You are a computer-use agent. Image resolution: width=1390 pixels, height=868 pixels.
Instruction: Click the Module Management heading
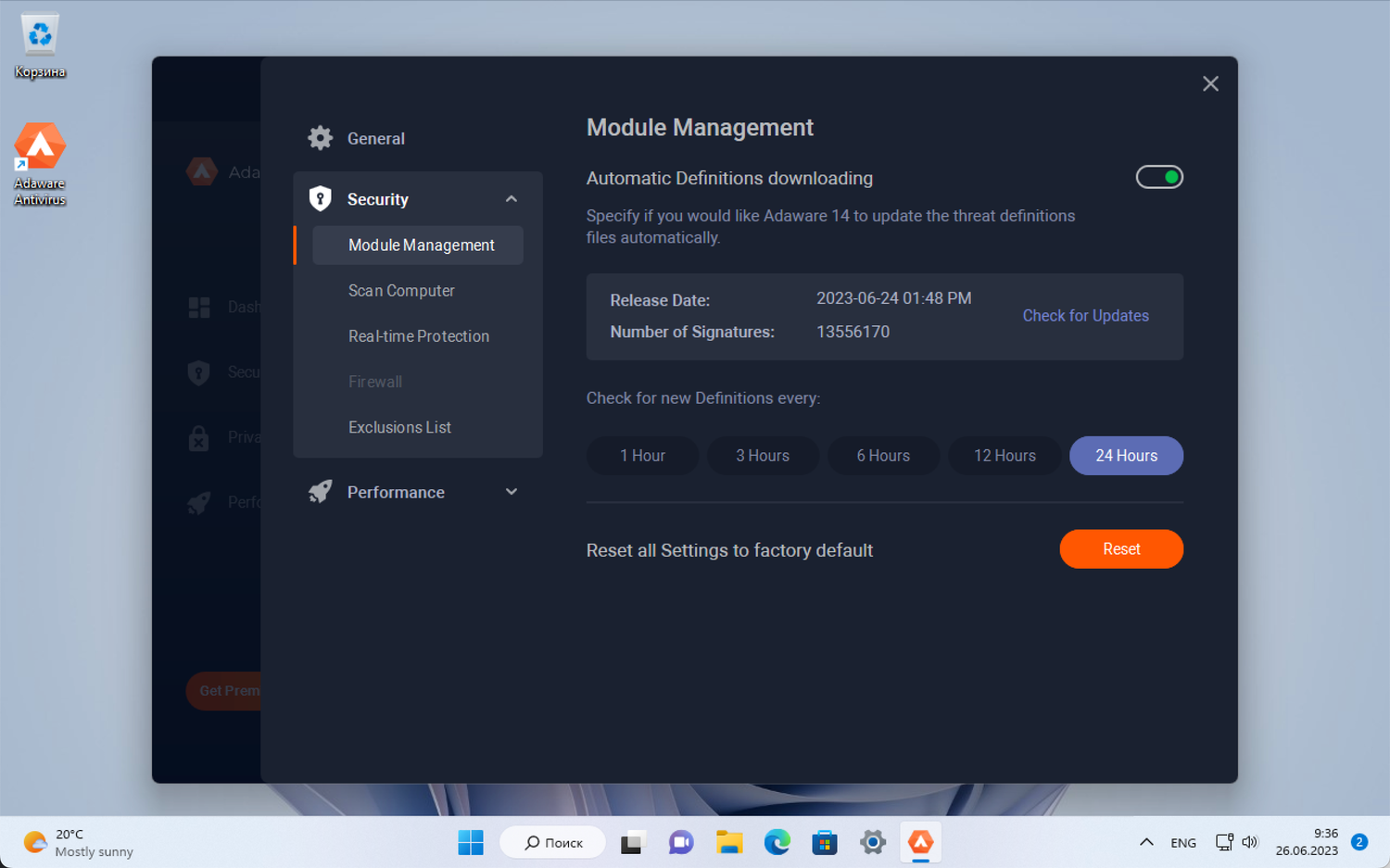pyautogui.click(x=700, y=128)
